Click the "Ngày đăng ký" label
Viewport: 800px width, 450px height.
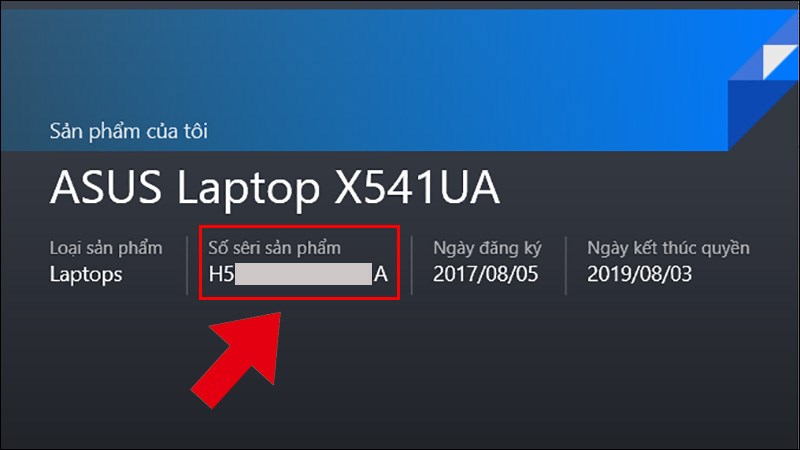click(487, 248)
